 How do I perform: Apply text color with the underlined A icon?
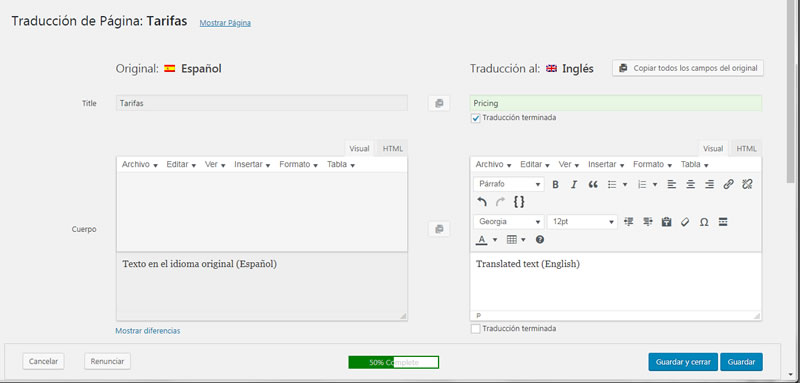tap(482, 239)
